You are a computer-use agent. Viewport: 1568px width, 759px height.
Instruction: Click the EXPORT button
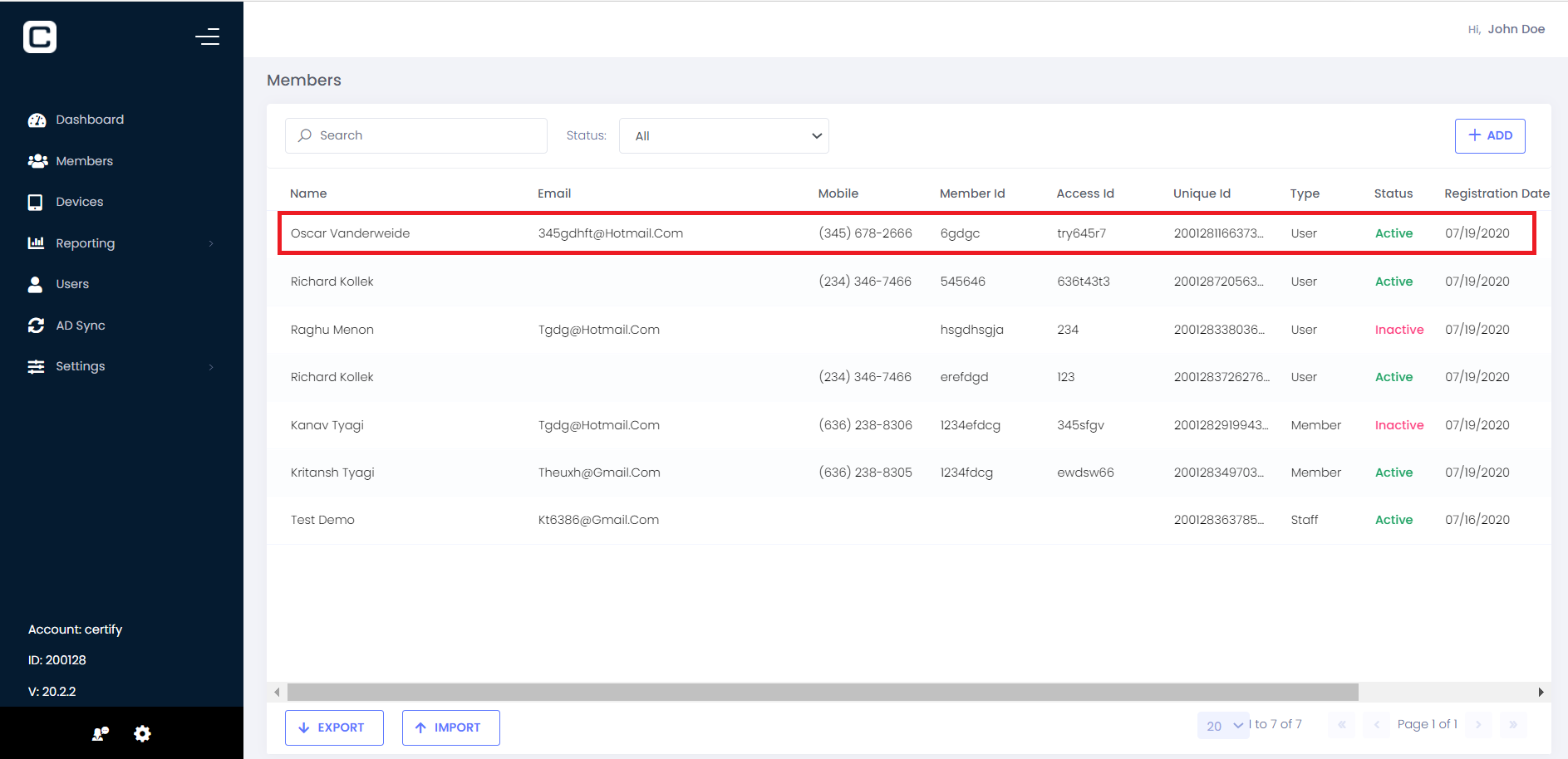coord(334,727)
